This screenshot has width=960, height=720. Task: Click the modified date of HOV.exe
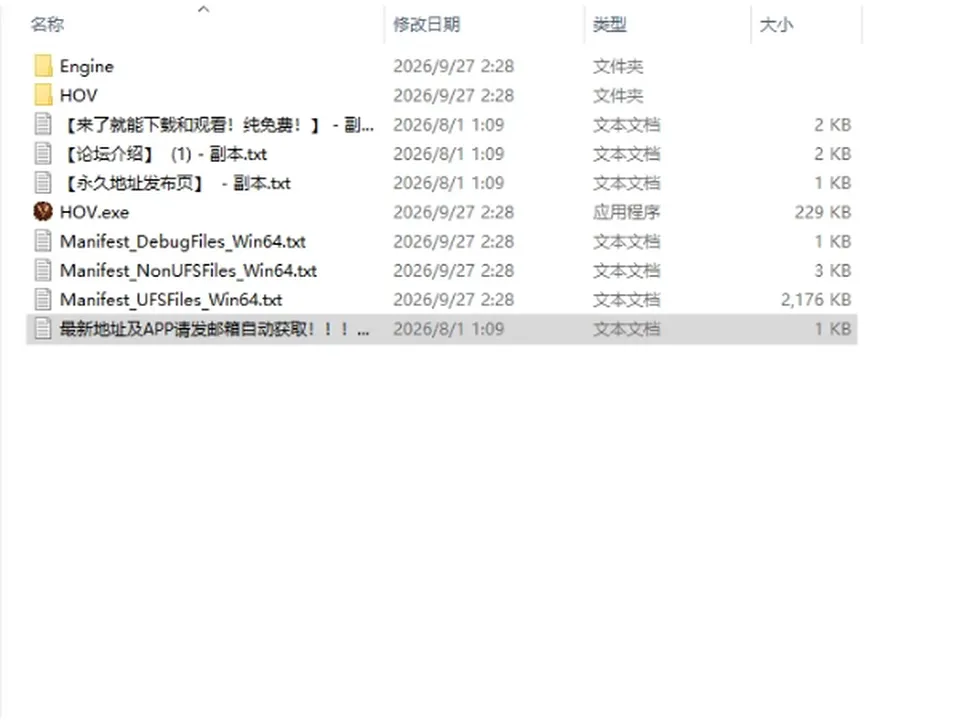(x=454, y=212)
